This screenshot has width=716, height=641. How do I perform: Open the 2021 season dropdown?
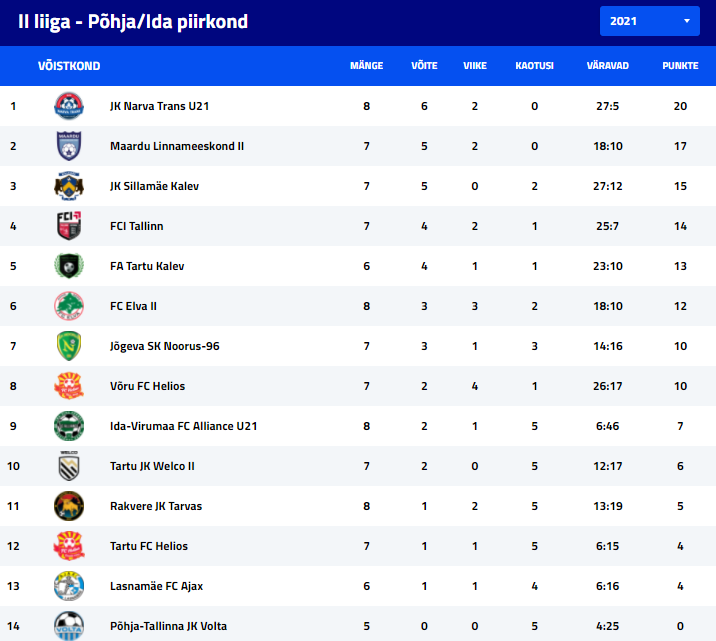(649, 21)
